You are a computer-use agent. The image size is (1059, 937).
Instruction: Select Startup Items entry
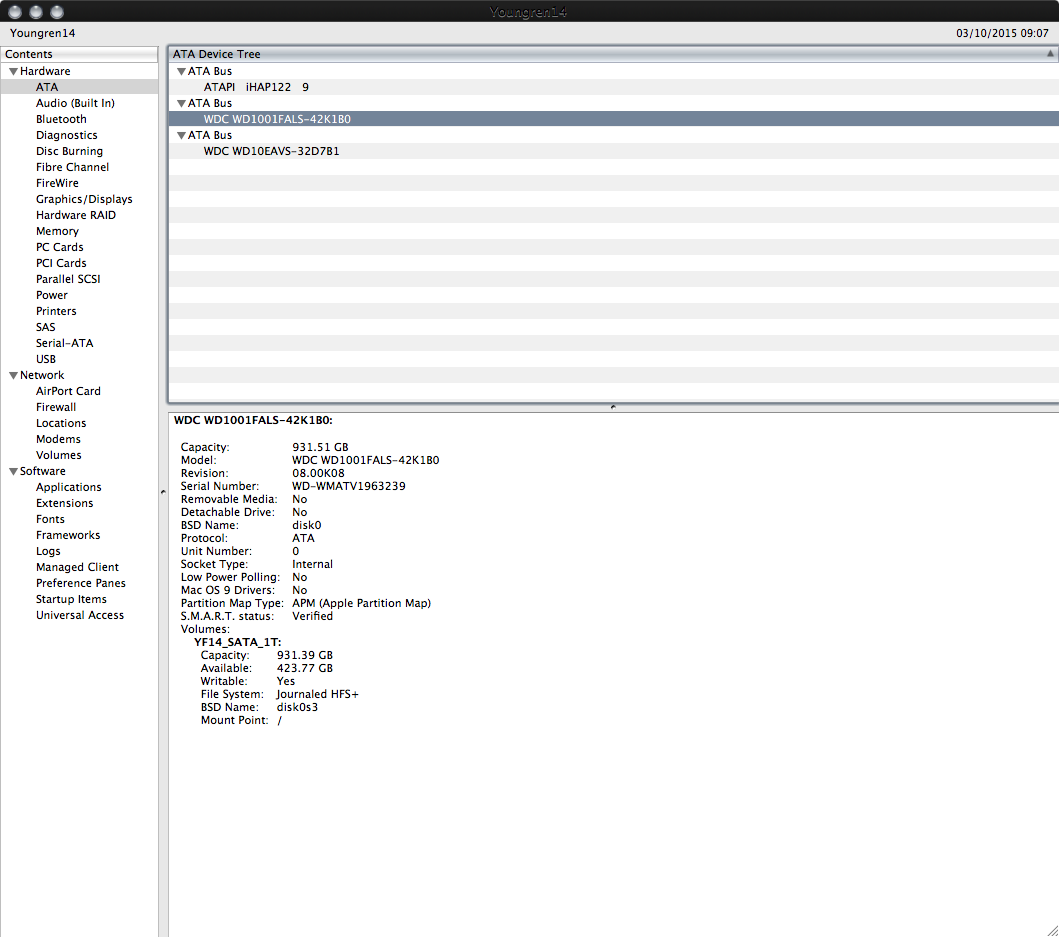tap(71, 599)
